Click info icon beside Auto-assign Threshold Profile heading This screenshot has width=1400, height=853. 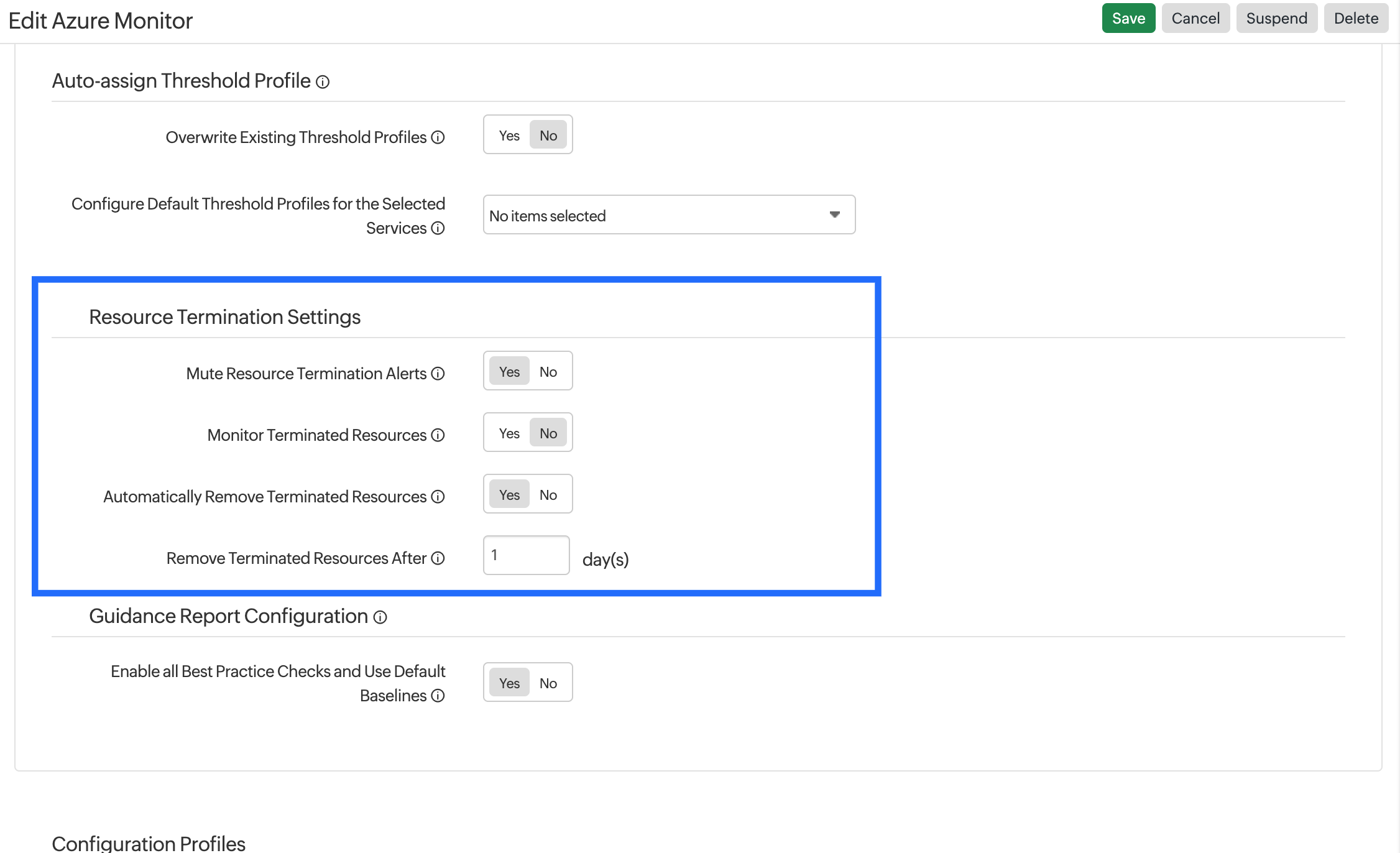pyautogui.click(x=323, y=82)
